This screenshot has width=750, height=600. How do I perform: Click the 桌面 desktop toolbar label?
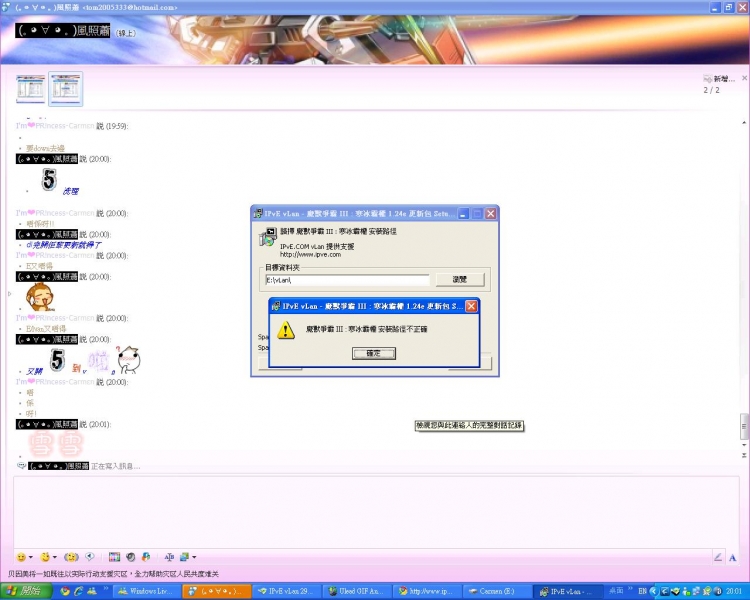(x=616, y=591)
